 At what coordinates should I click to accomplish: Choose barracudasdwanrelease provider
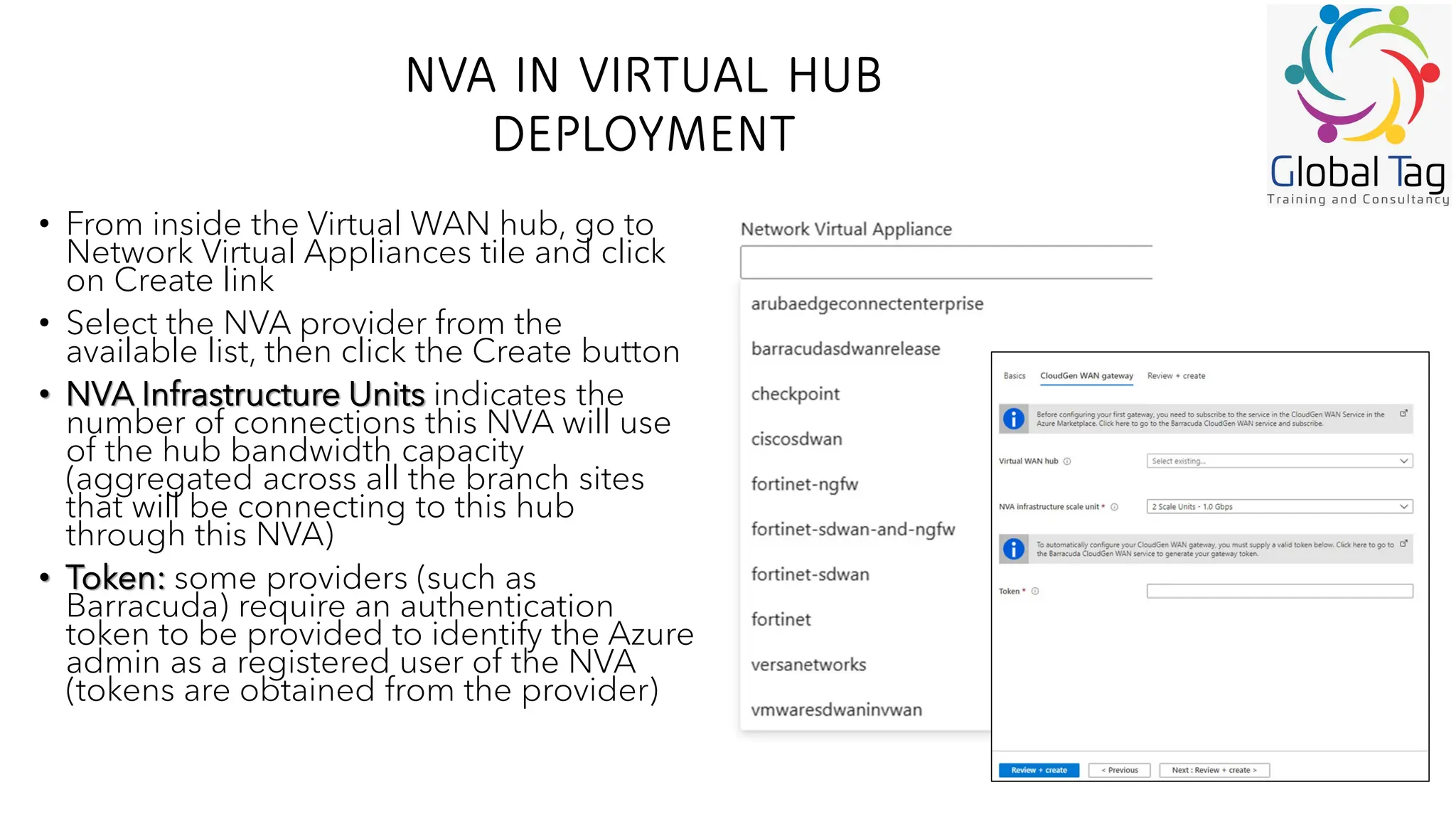click(x=845, y=349)
